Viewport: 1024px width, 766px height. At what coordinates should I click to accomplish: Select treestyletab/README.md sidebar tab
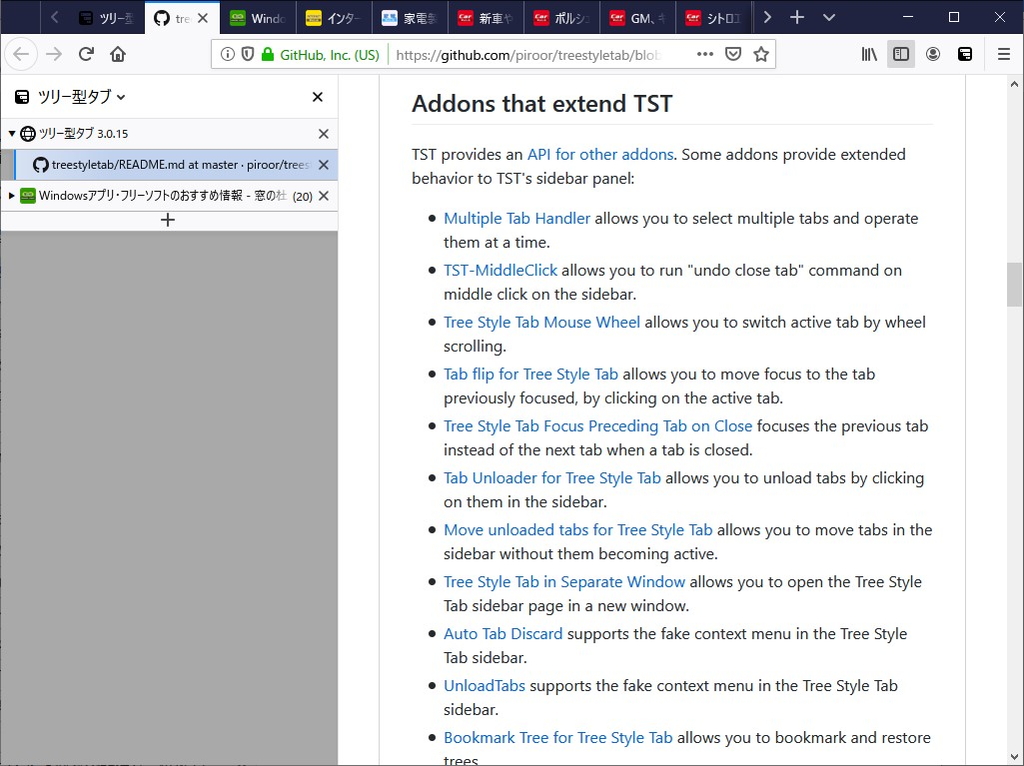(x=176, y=165)
